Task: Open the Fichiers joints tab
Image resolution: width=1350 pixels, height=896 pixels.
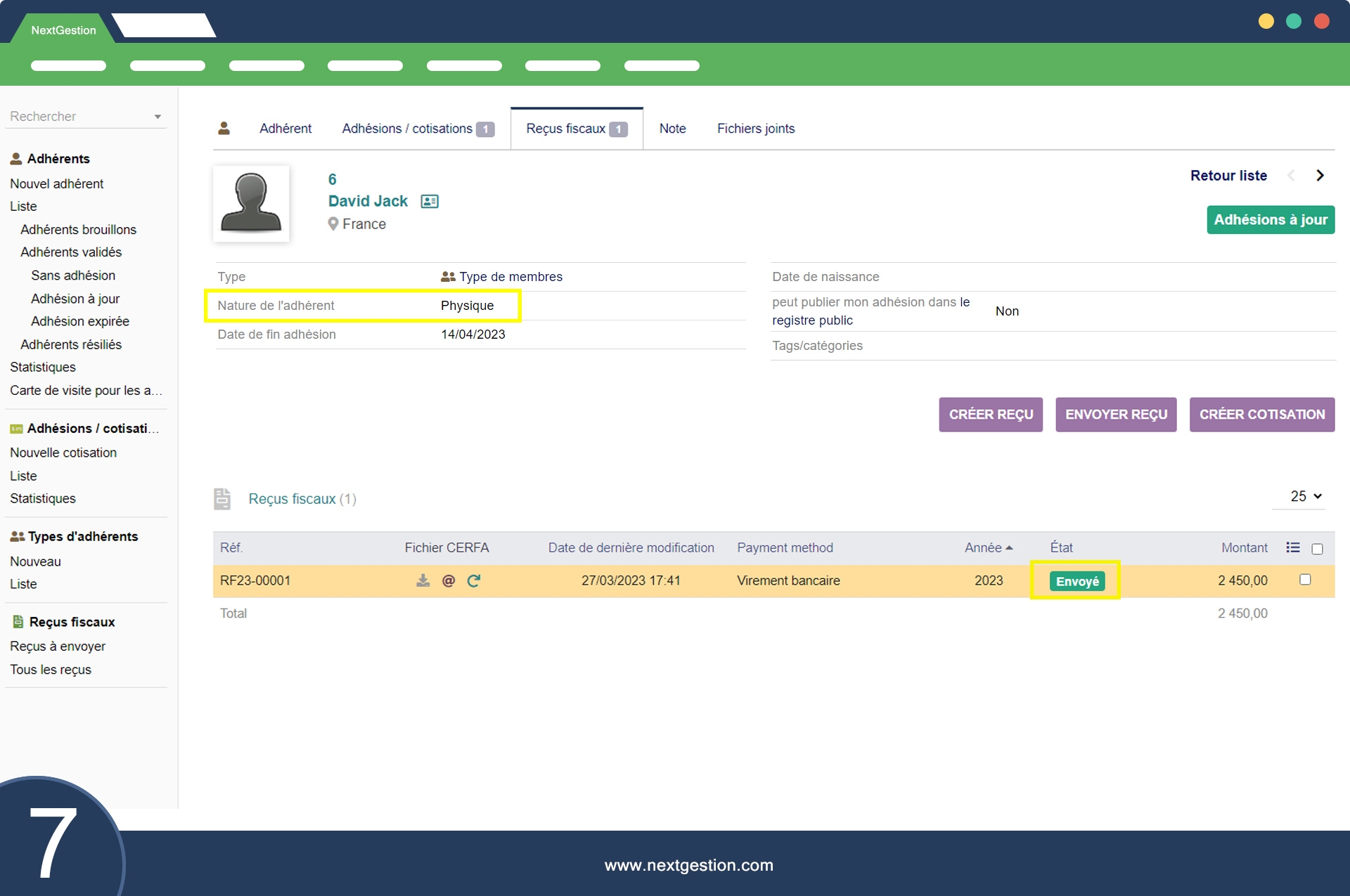Action: [755, 129]
